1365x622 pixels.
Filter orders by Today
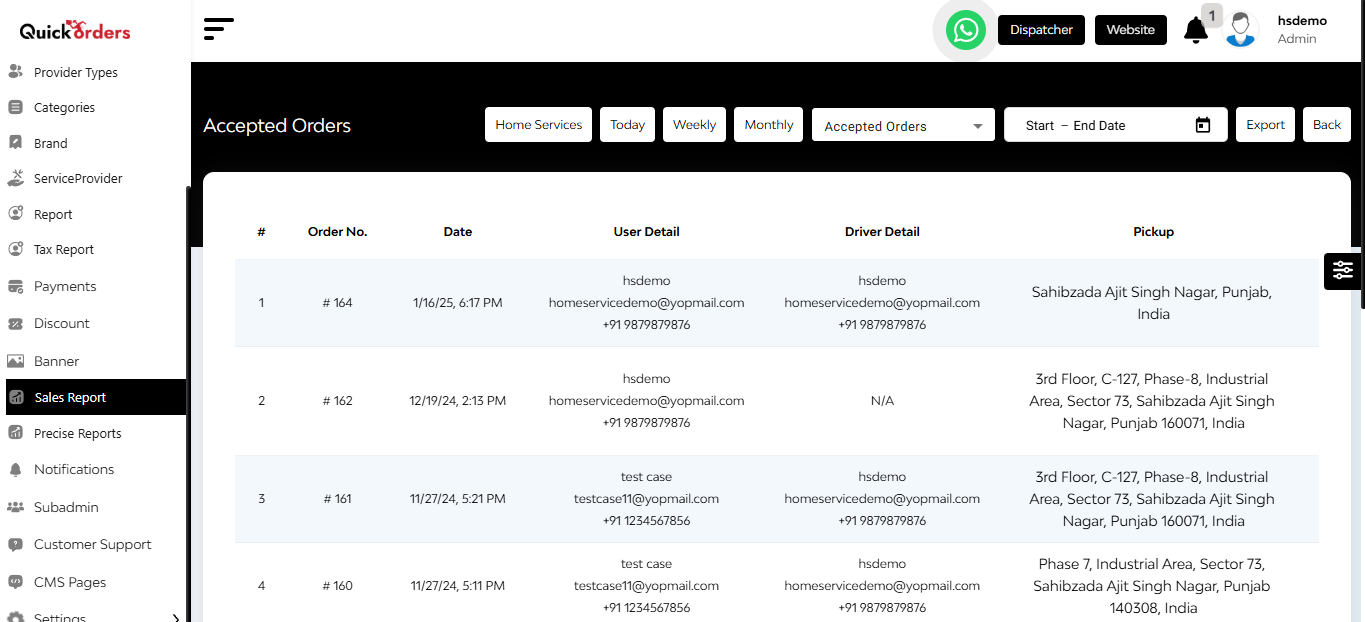(x=628, y=125)
